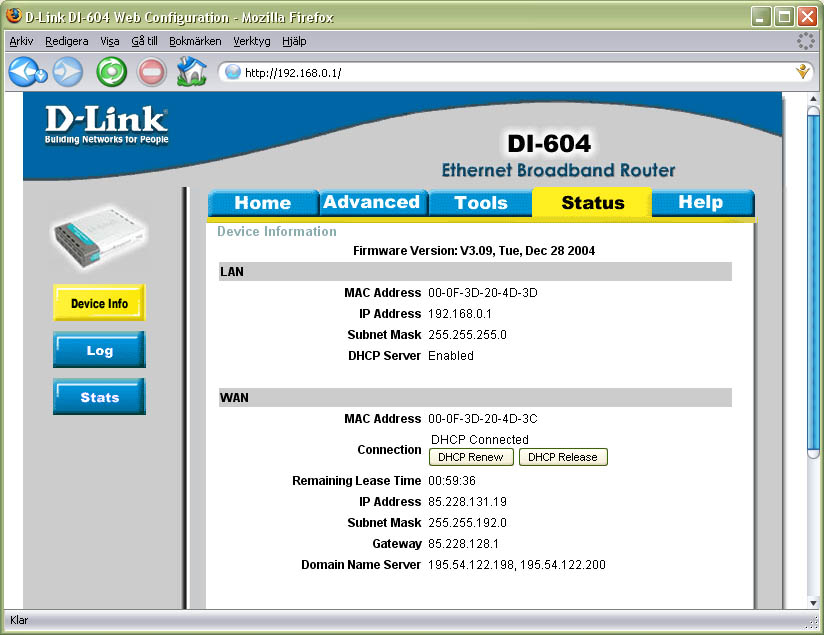
Task: Click the DHCP Server Enabled value
Action: [451, 356]
